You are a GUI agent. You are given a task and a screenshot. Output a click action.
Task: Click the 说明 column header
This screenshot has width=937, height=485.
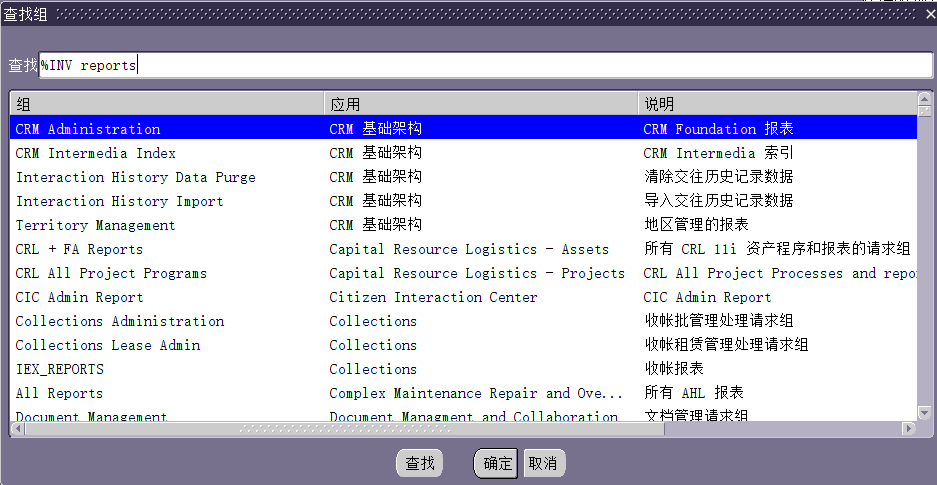(x=777, y=105)
